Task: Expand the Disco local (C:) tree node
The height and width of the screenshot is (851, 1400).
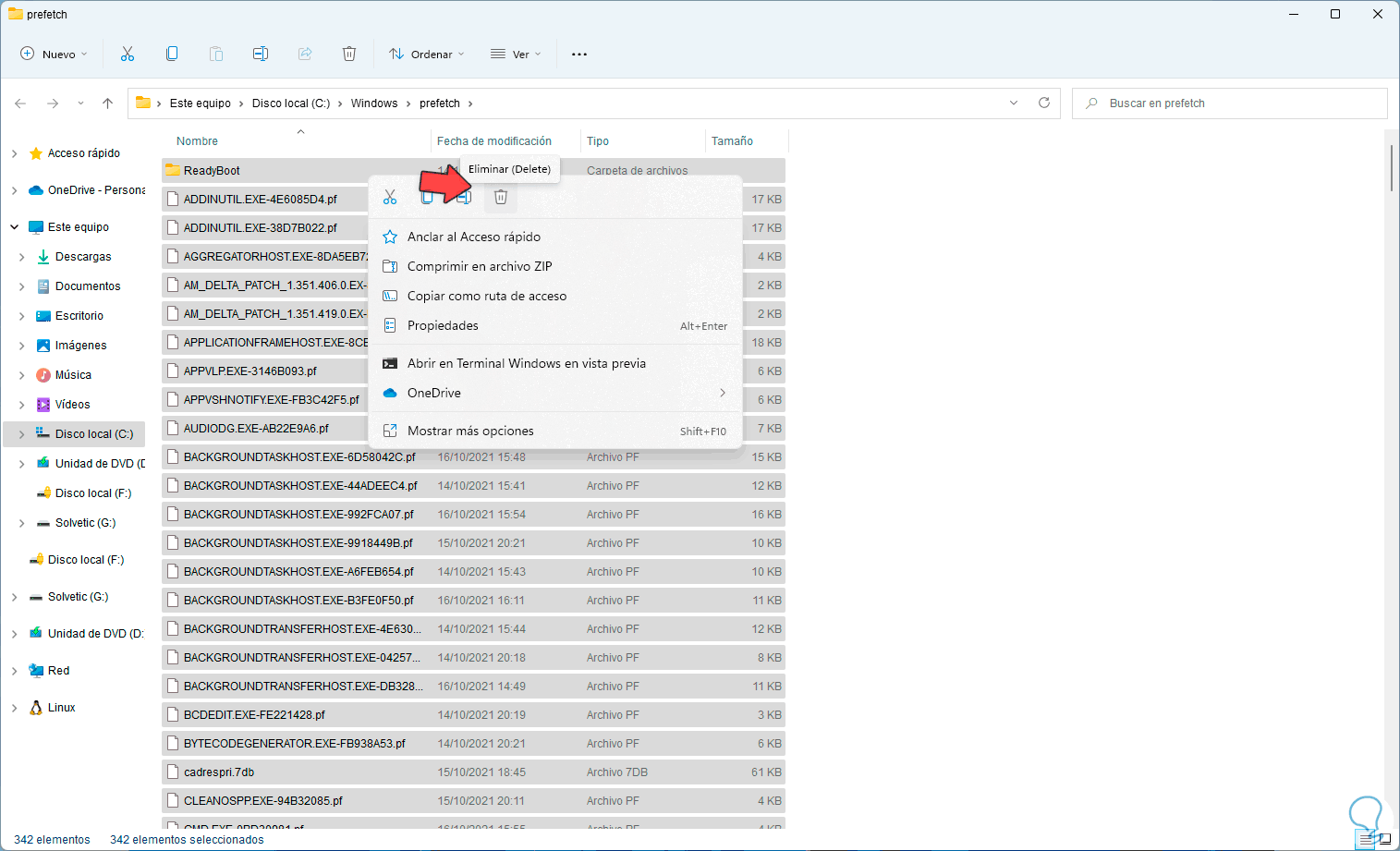Action: 21,434
